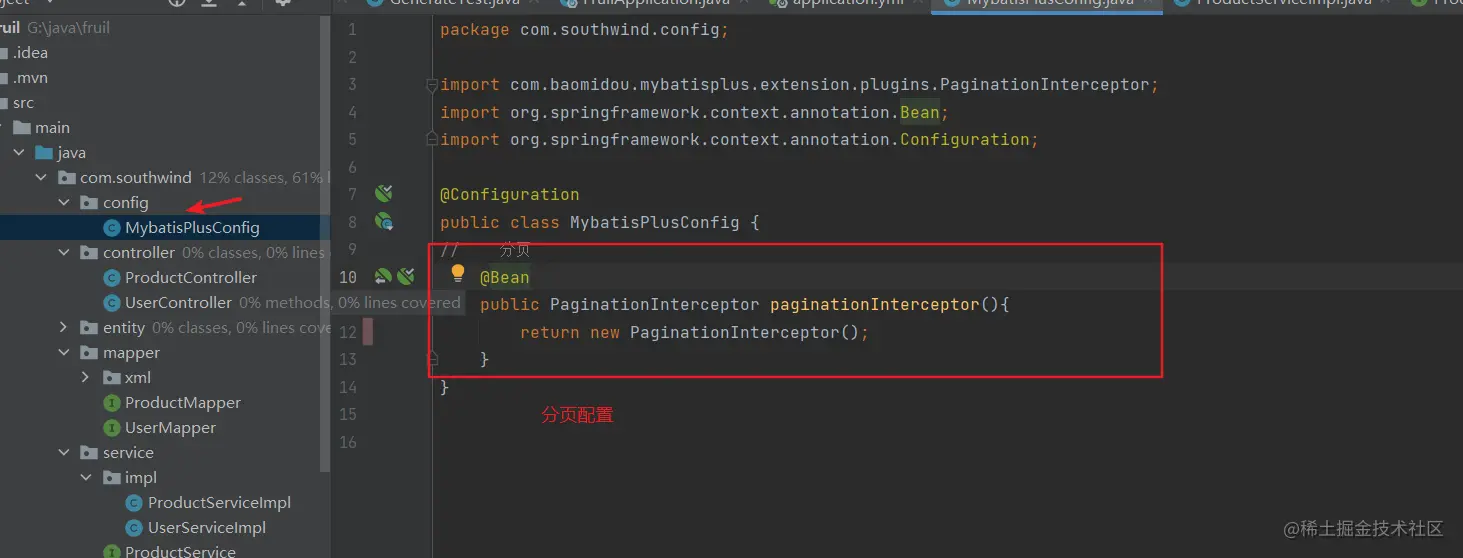Click the ProductMapper interface icon

(x=112, y=403)
